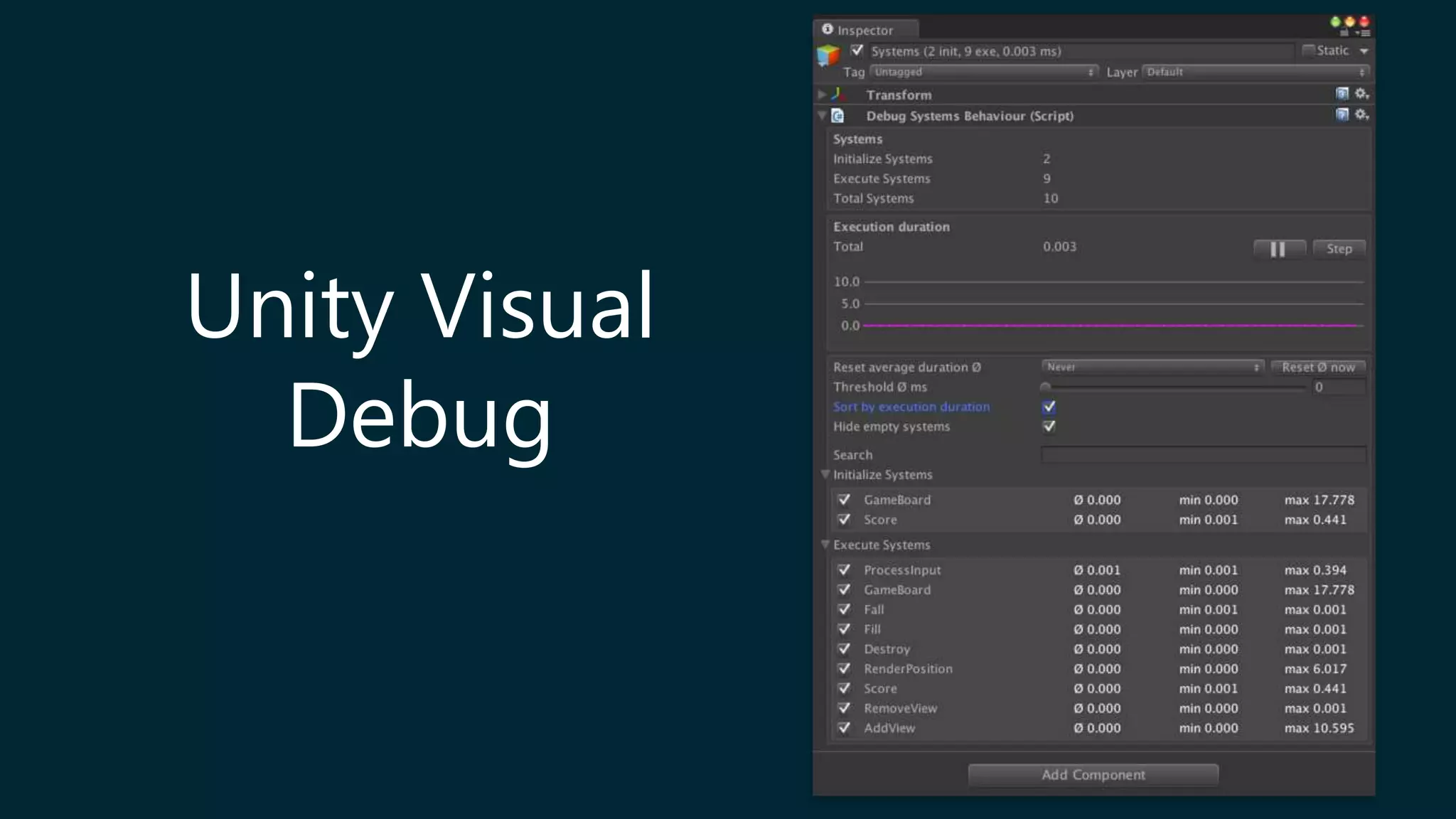
Task: Toggle the GameObject active checkbox
Action: (x=857, y=50)
